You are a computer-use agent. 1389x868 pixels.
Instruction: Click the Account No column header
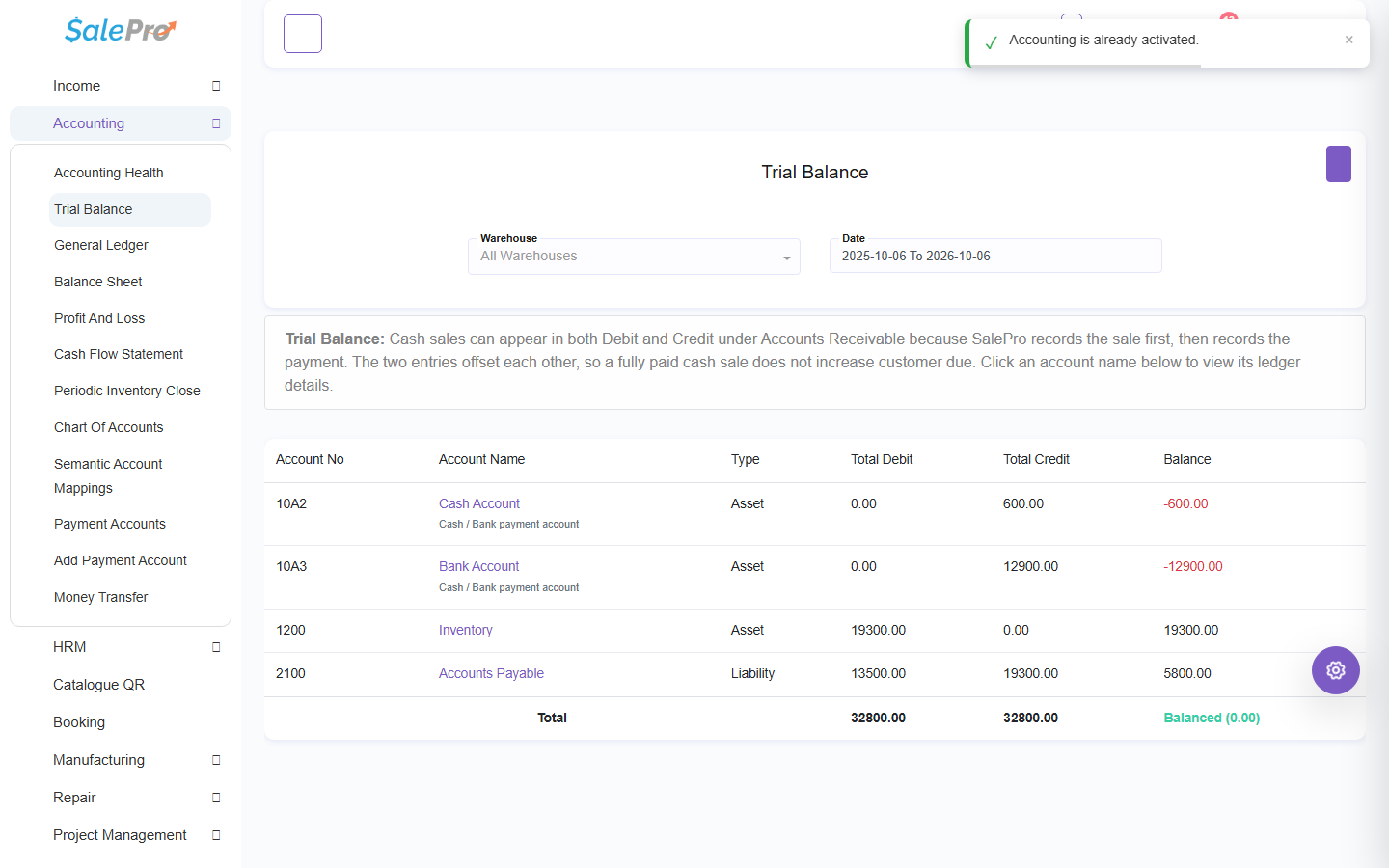[310, 459]
